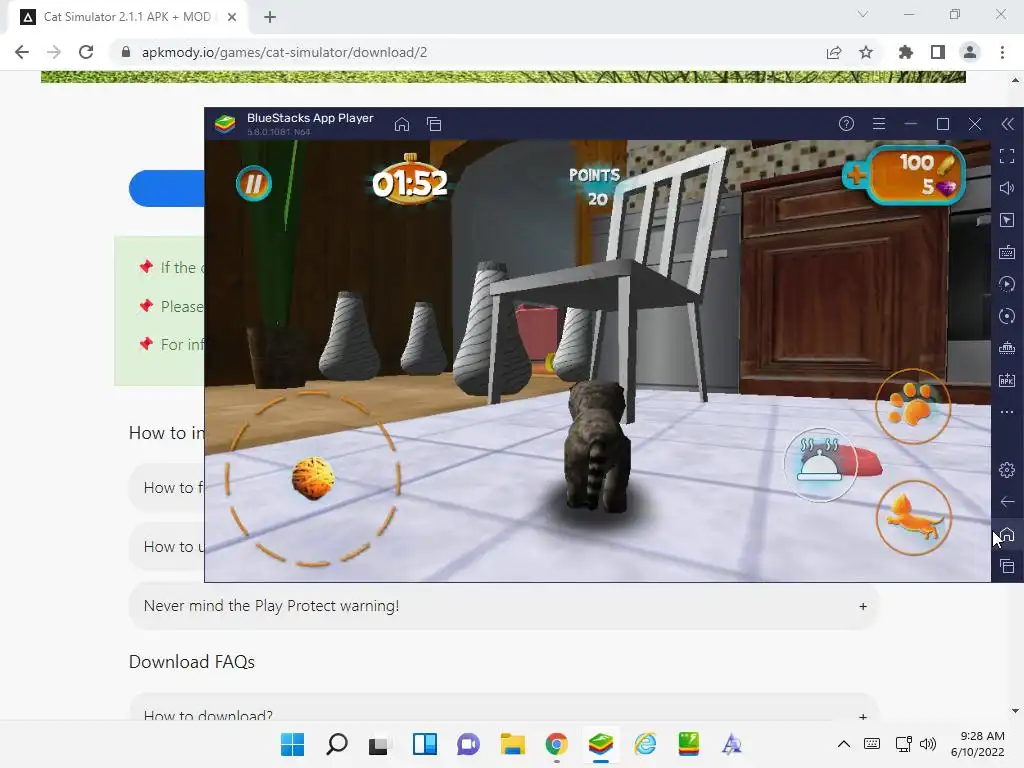Screen dimensions: 1024x768
Task: Click Install APK icon in sidebar
Action: coord(1007,380)
